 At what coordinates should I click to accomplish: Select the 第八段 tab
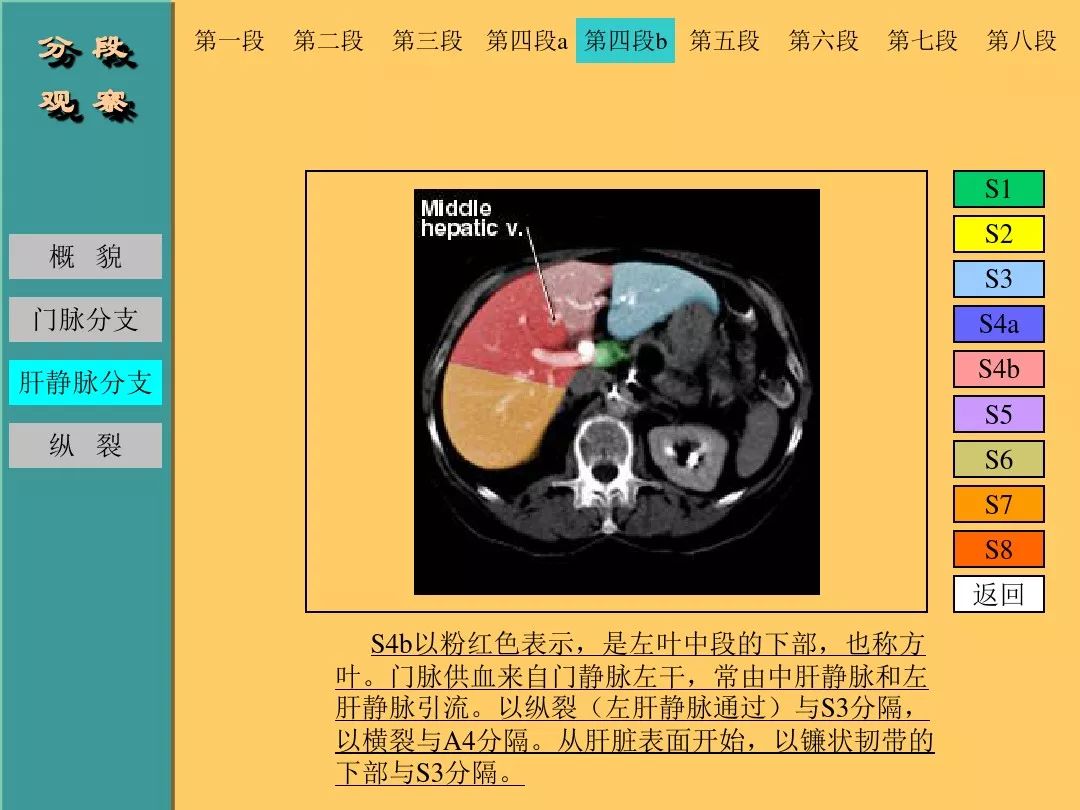(1021, 41)
